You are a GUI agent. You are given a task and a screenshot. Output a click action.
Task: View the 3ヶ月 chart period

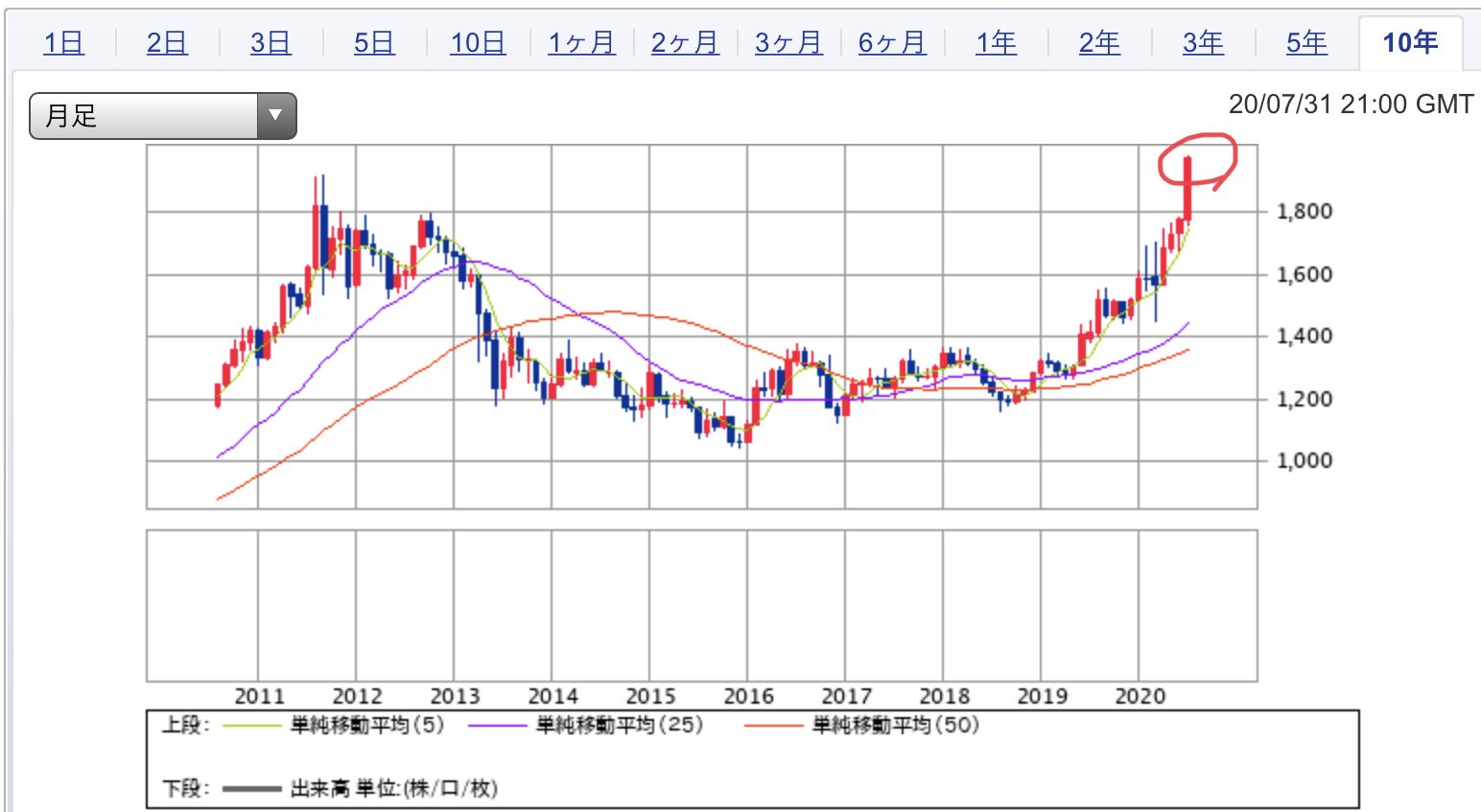788,42
